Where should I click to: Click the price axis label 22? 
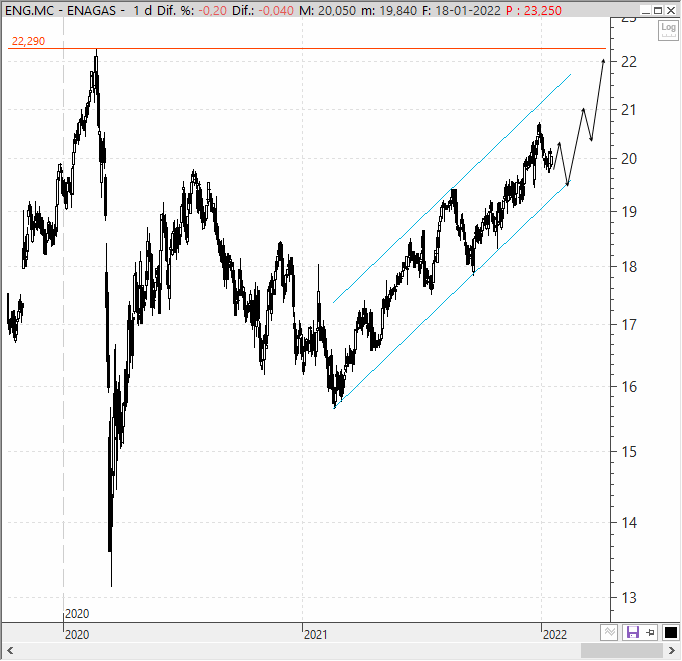coord(629,62)
